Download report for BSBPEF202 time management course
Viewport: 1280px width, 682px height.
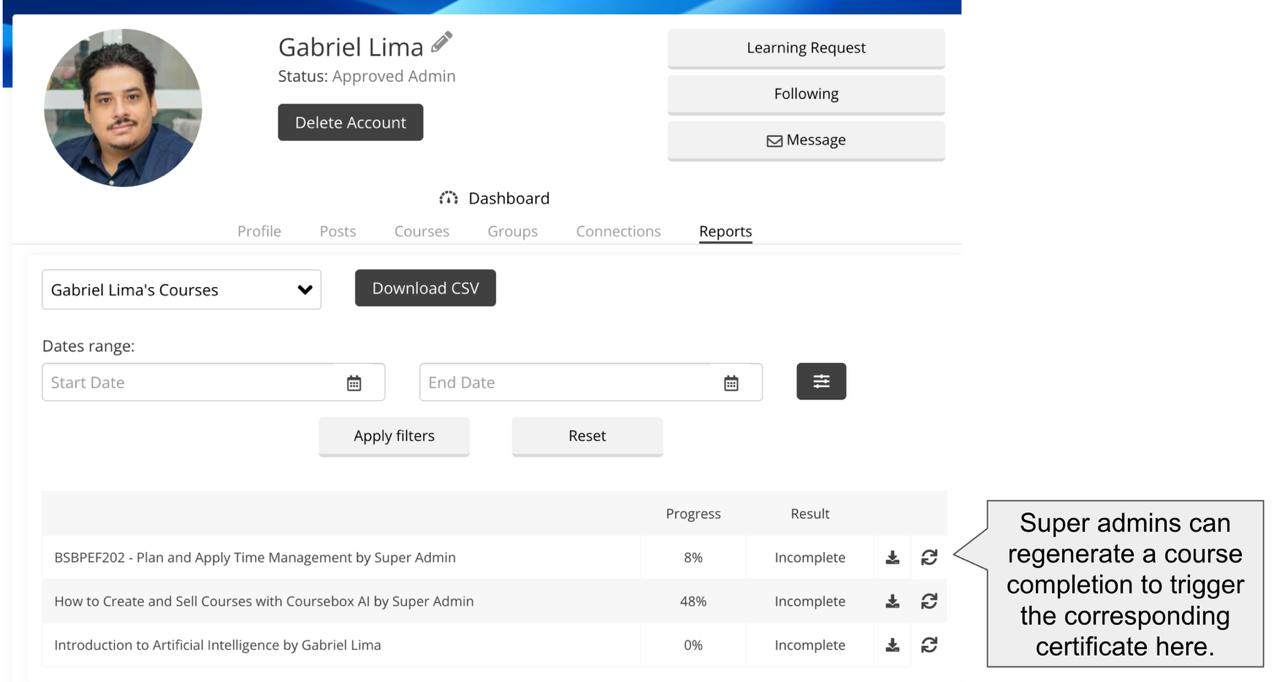[x=892, y=558]
